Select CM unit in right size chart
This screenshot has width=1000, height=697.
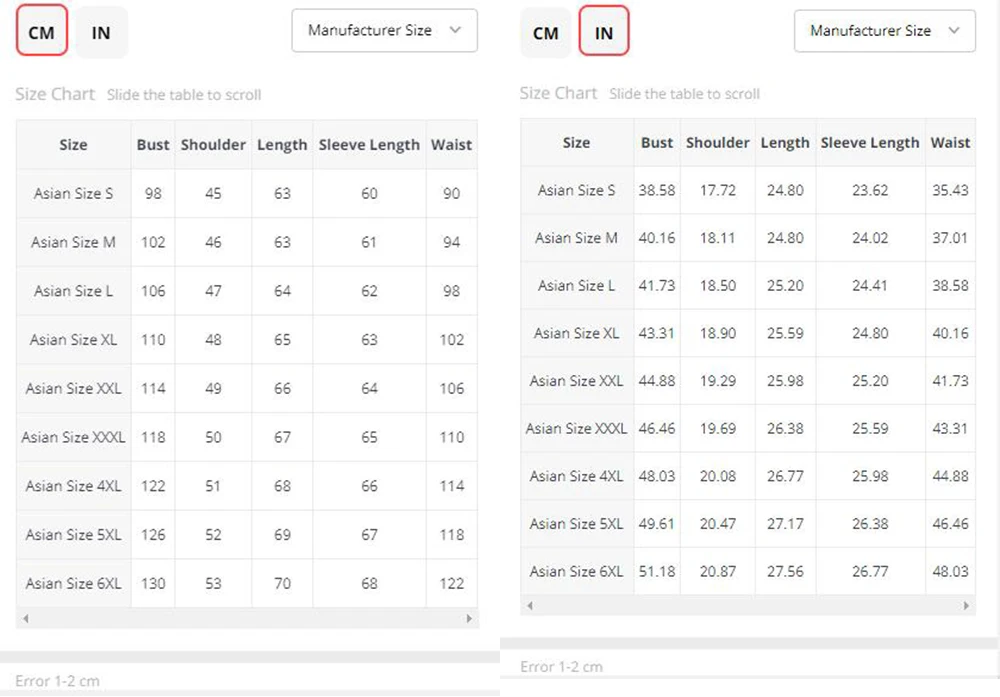pyautogui.click(x=545, y=33)
